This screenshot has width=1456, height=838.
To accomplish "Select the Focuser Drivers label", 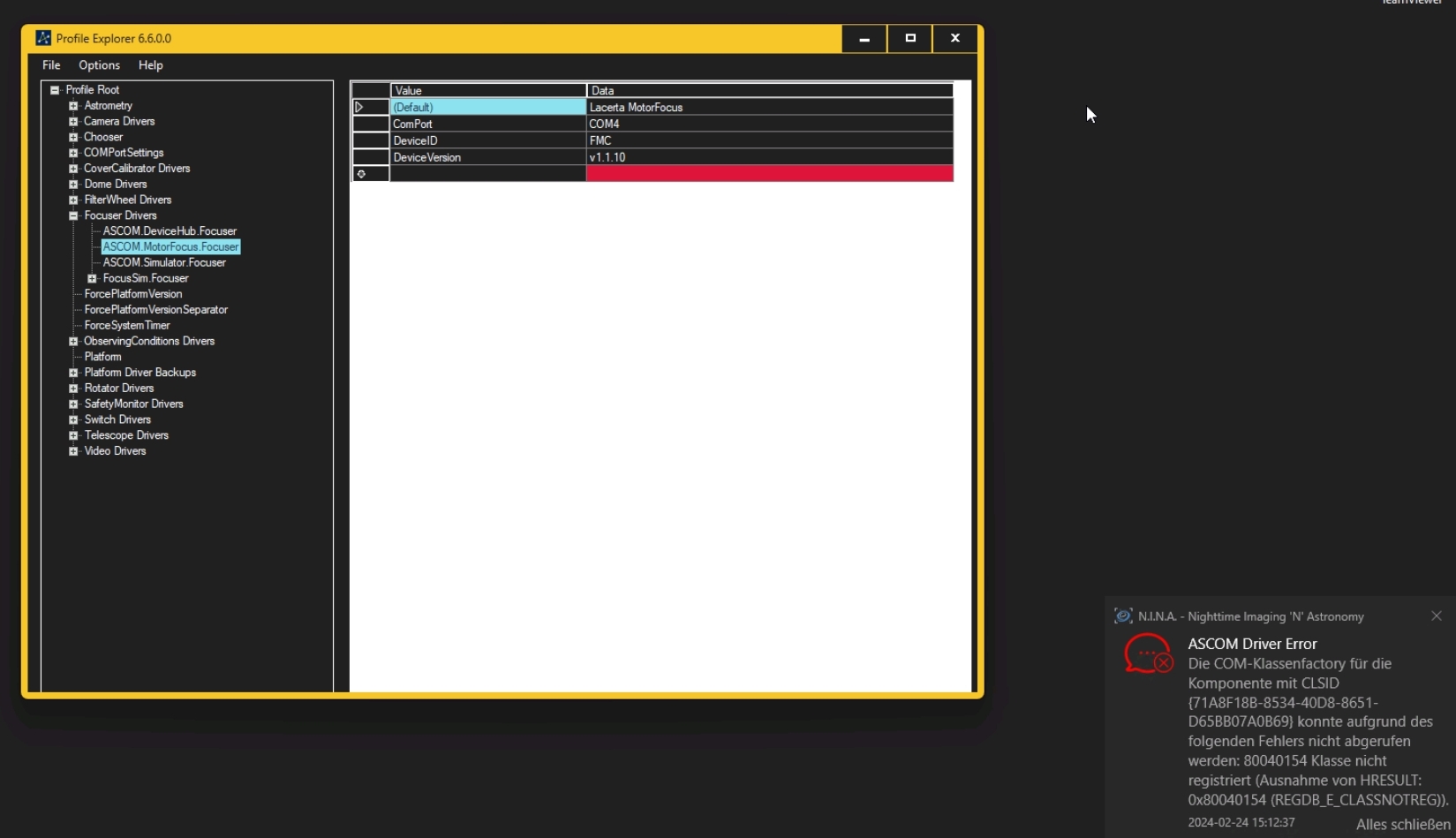I will coord(120,215).
